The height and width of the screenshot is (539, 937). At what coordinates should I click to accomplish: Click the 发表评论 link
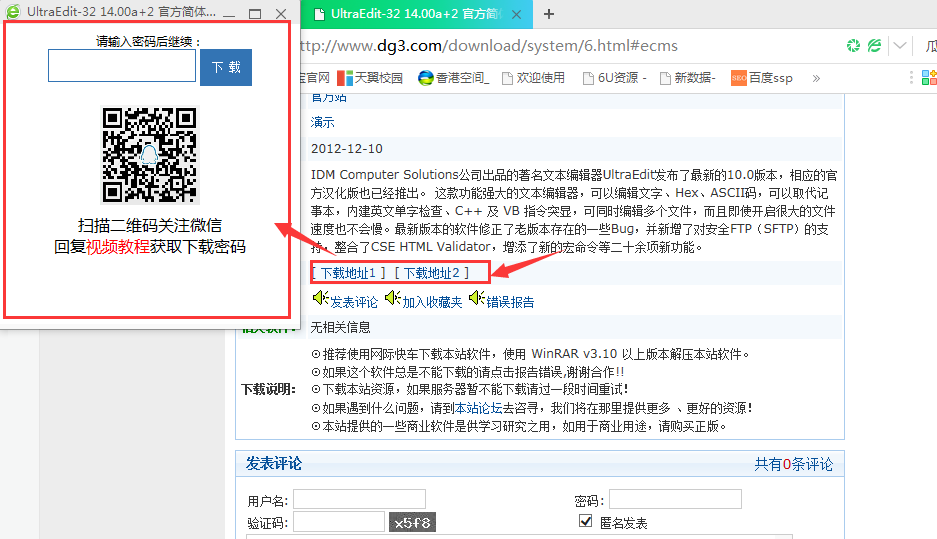354,302
